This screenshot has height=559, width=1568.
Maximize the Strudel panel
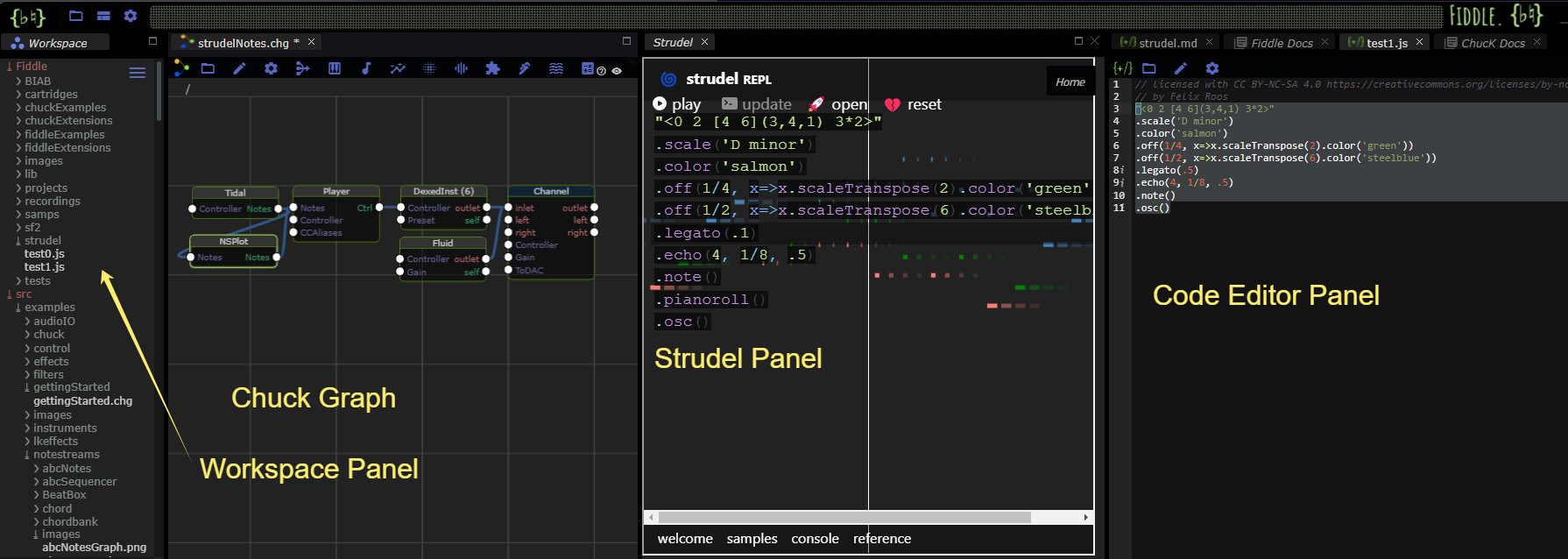click(x=1078, y=40)
